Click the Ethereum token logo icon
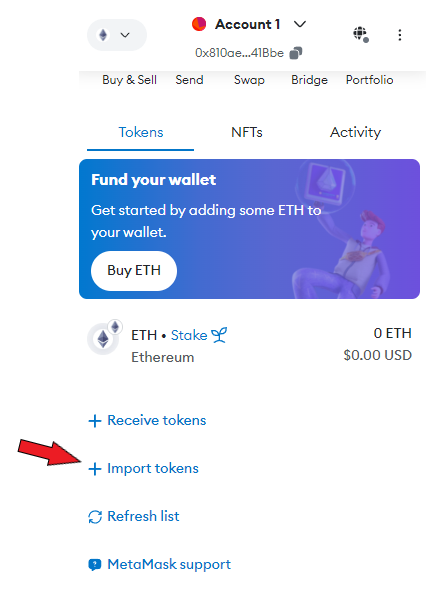The image size is (439, 597). pos(103,338)
